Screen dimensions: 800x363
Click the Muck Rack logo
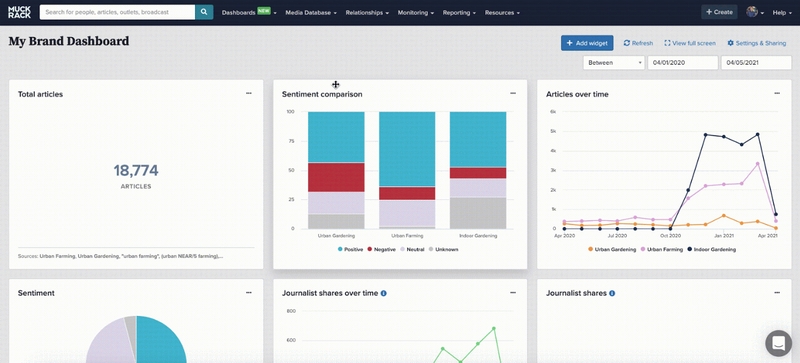[19, 12]
